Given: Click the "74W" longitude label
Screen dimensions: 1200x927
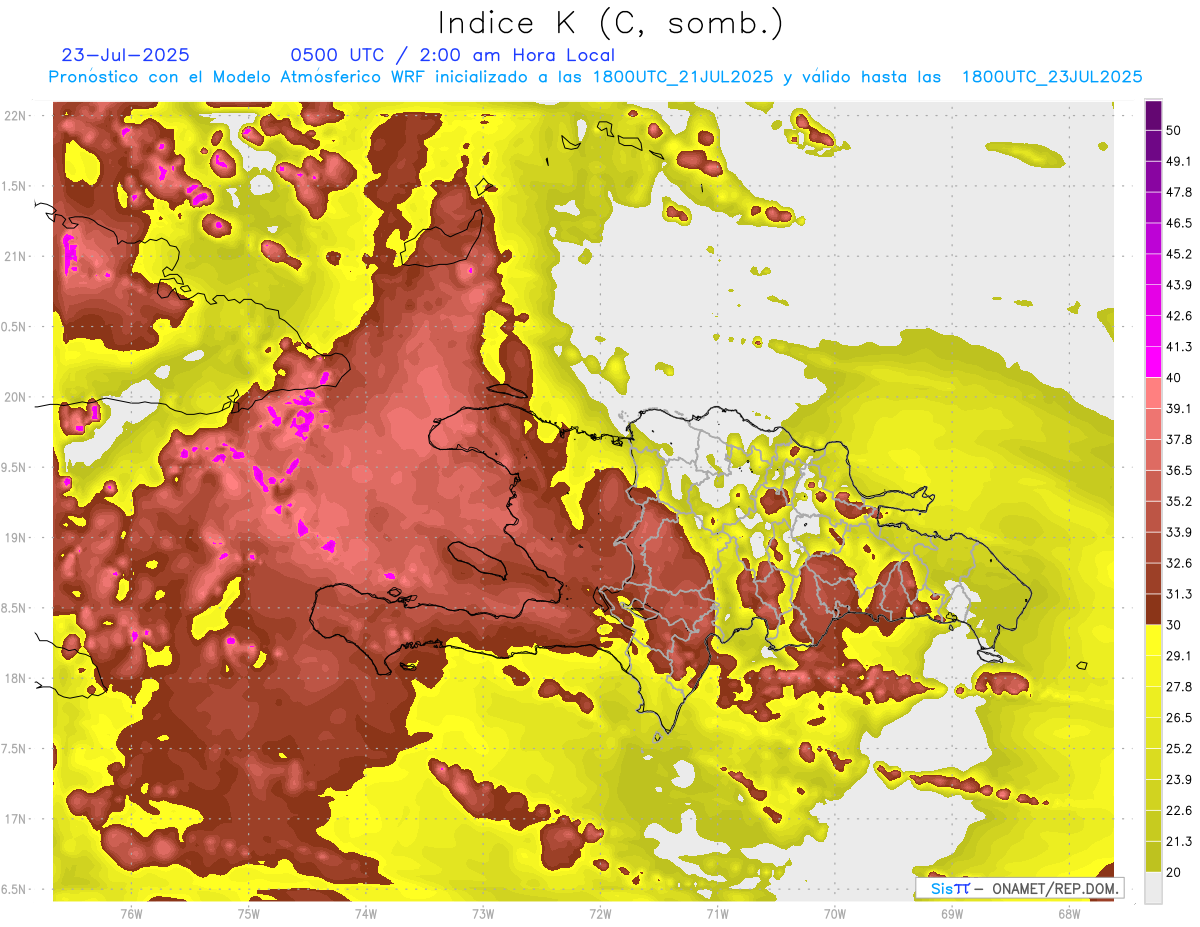Looking at the screenshot, I should pyautogui.click(x=365, y=913).
